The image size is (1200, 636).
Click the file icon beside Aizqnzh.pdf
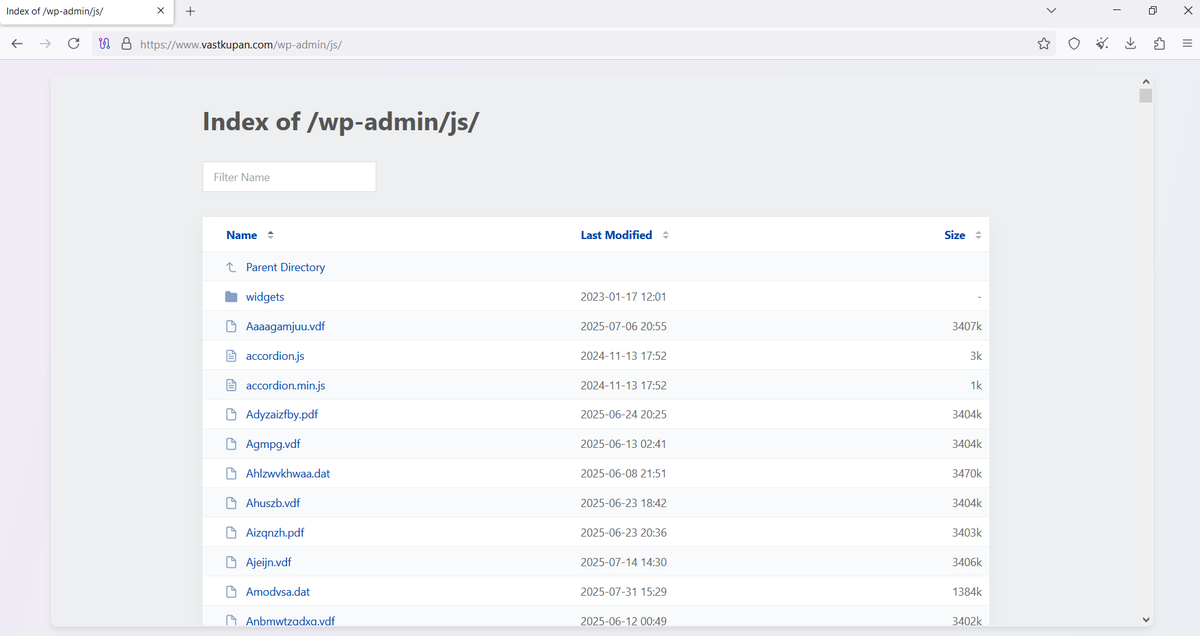coord(231,533)
